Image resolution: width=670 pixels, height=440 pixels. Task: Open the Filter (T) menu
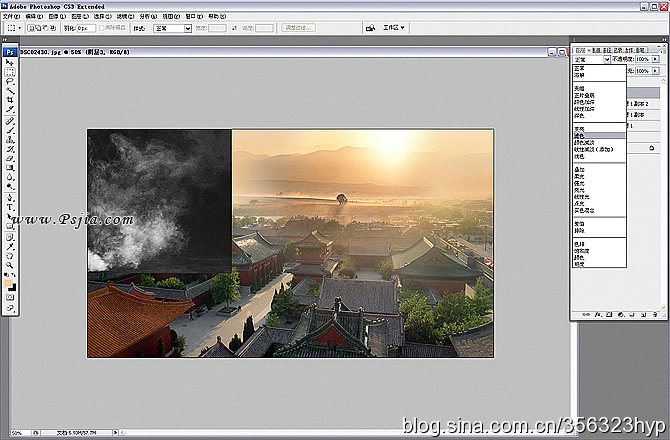pyautogui.click(x=125, y=16)
